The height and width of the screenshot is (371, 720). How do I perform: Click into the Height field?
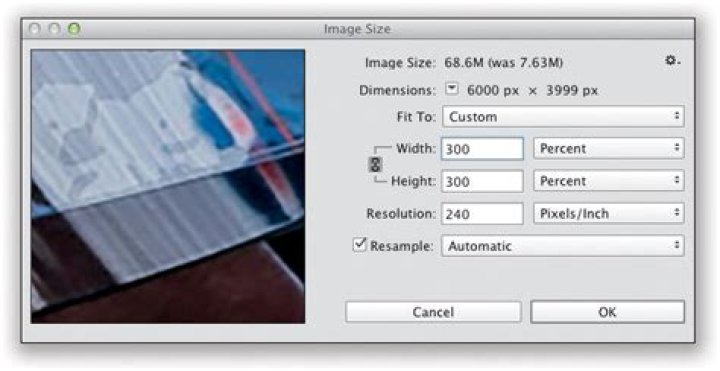pyautogui.click(x=482, y=181)
